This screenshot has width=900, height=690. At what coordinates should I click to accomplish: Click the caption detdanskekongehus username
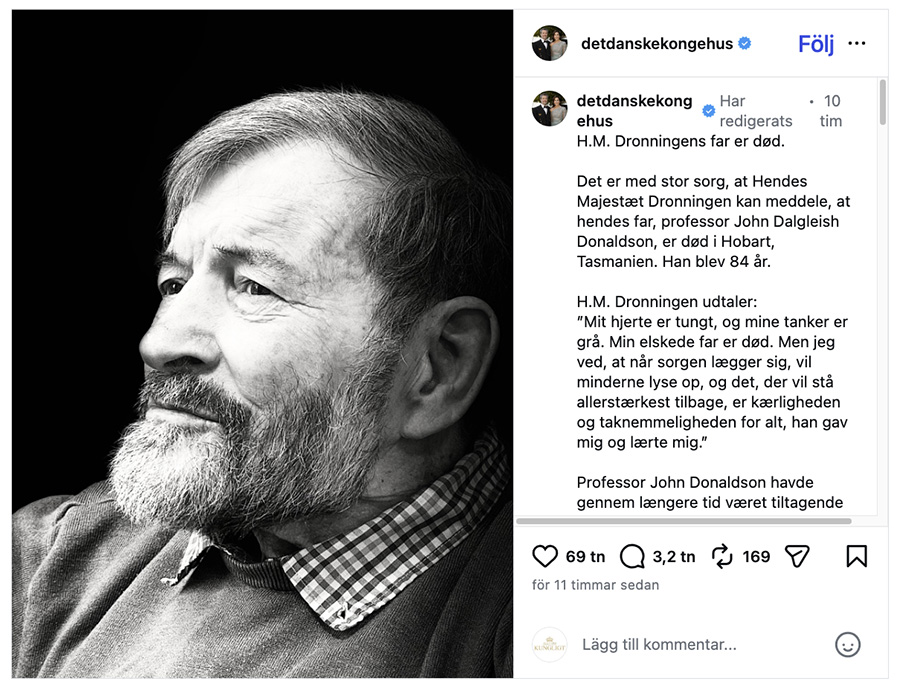click(x=634, y=111)
